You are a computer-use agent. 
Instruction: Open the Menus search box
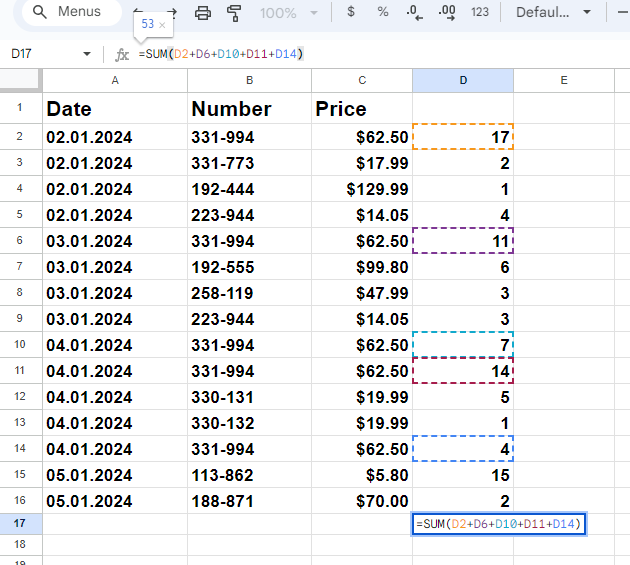coord(72,12)
